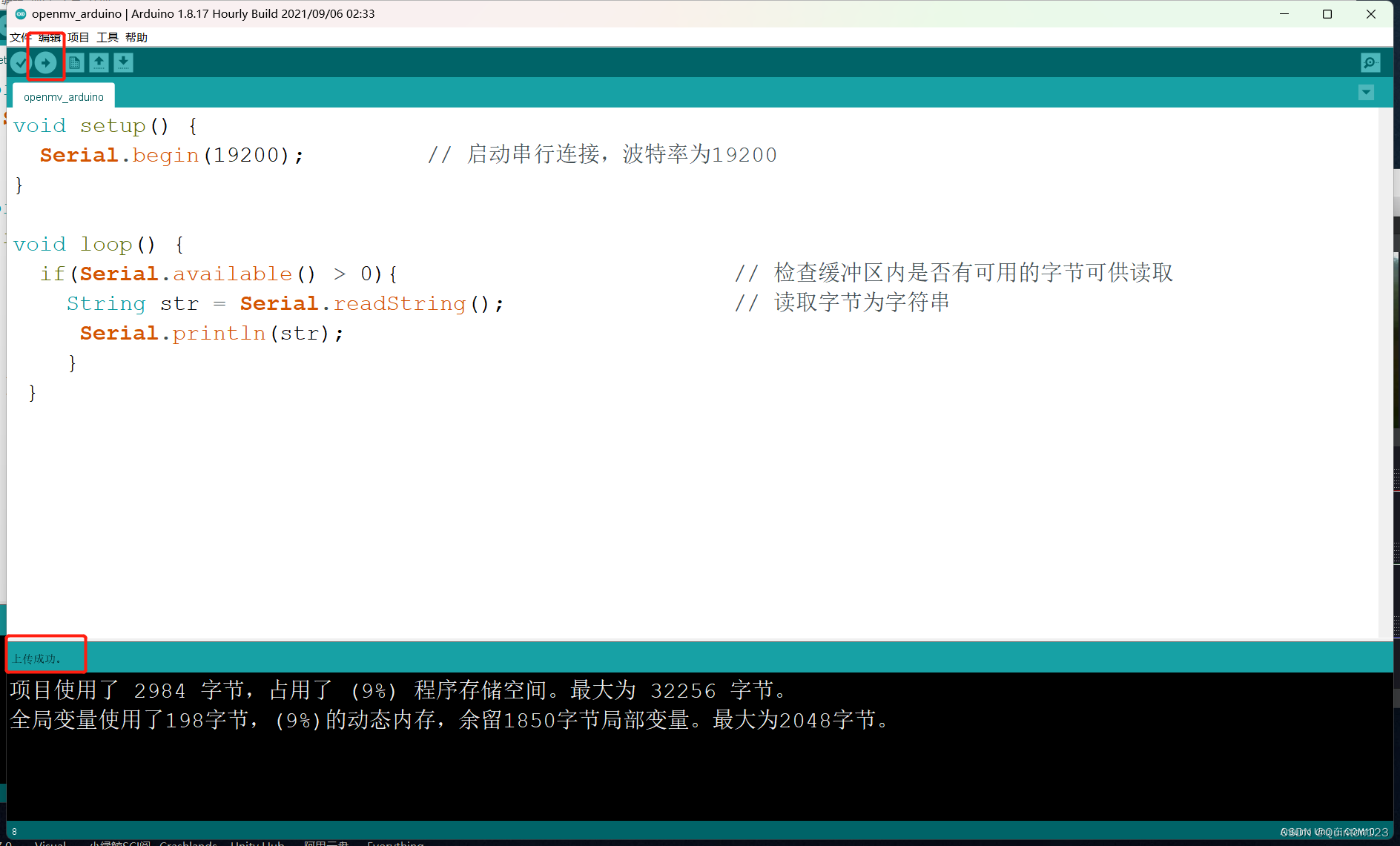Viewport: 1400px width, 846px height.
Task: Click the Verify sketch checkmark button
Action: pos(20,63)
